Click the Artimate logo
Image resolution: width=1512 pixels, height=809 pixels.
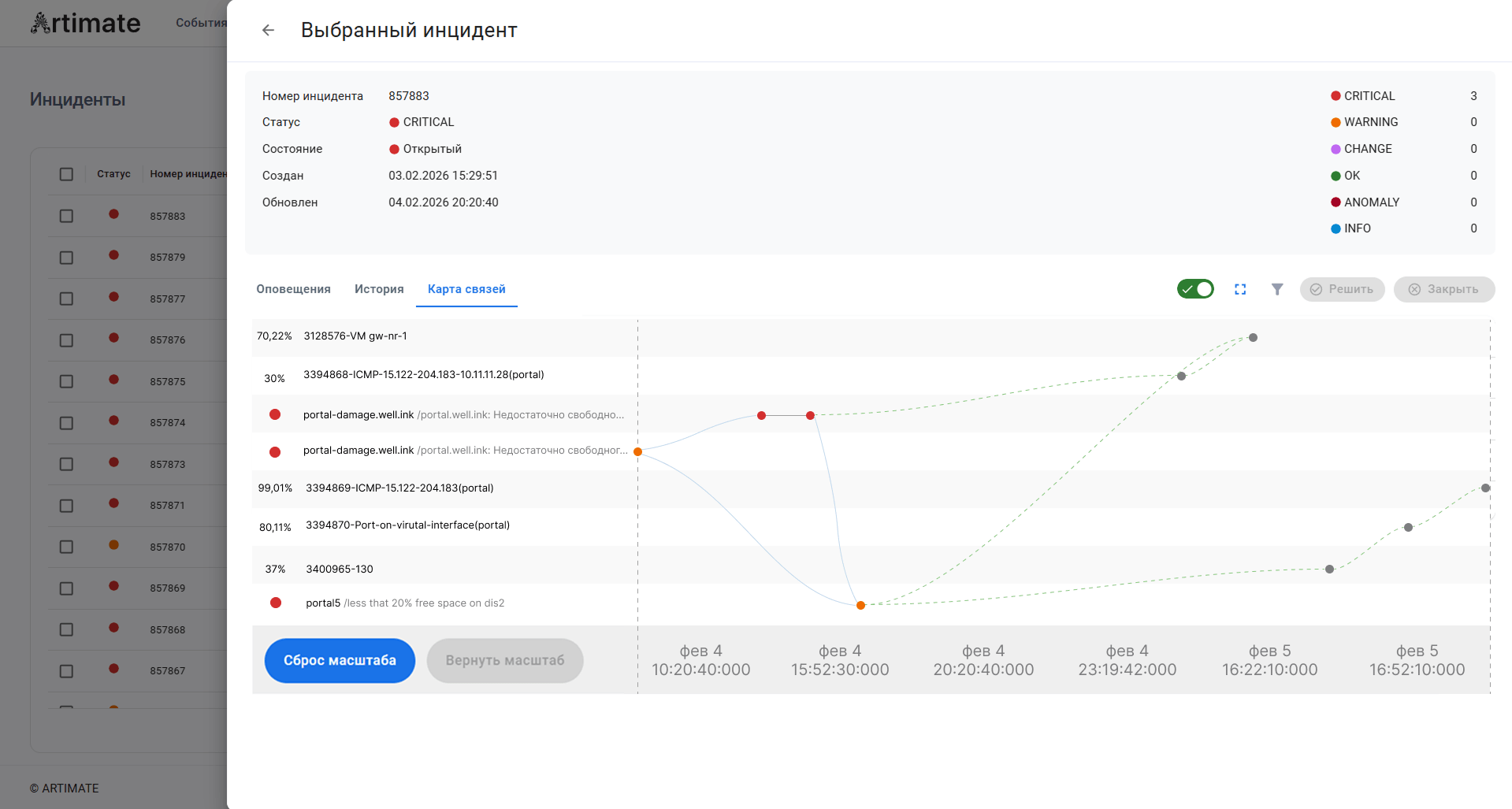pyautogui.click(x=86, y=23)
